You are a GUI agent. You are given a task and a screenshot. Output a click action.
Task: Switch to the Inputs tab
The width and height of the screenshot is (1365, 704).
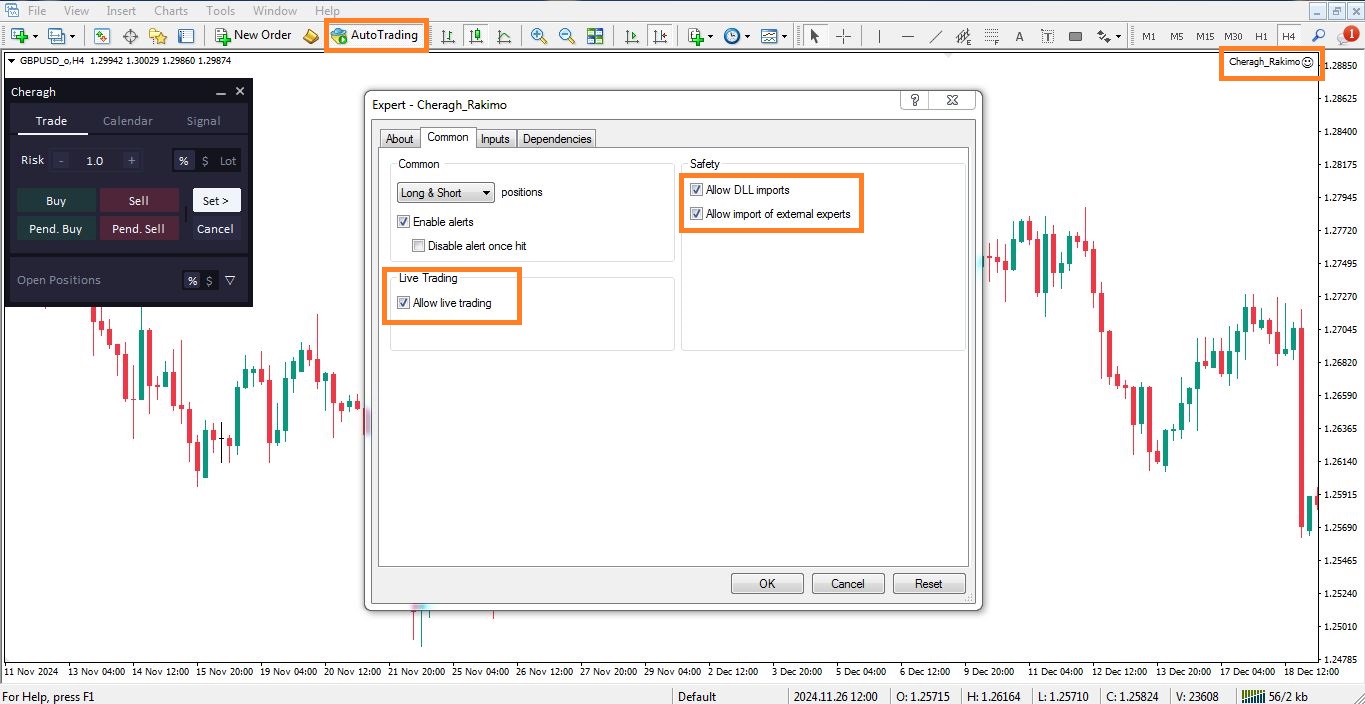[x=495, y=139]
